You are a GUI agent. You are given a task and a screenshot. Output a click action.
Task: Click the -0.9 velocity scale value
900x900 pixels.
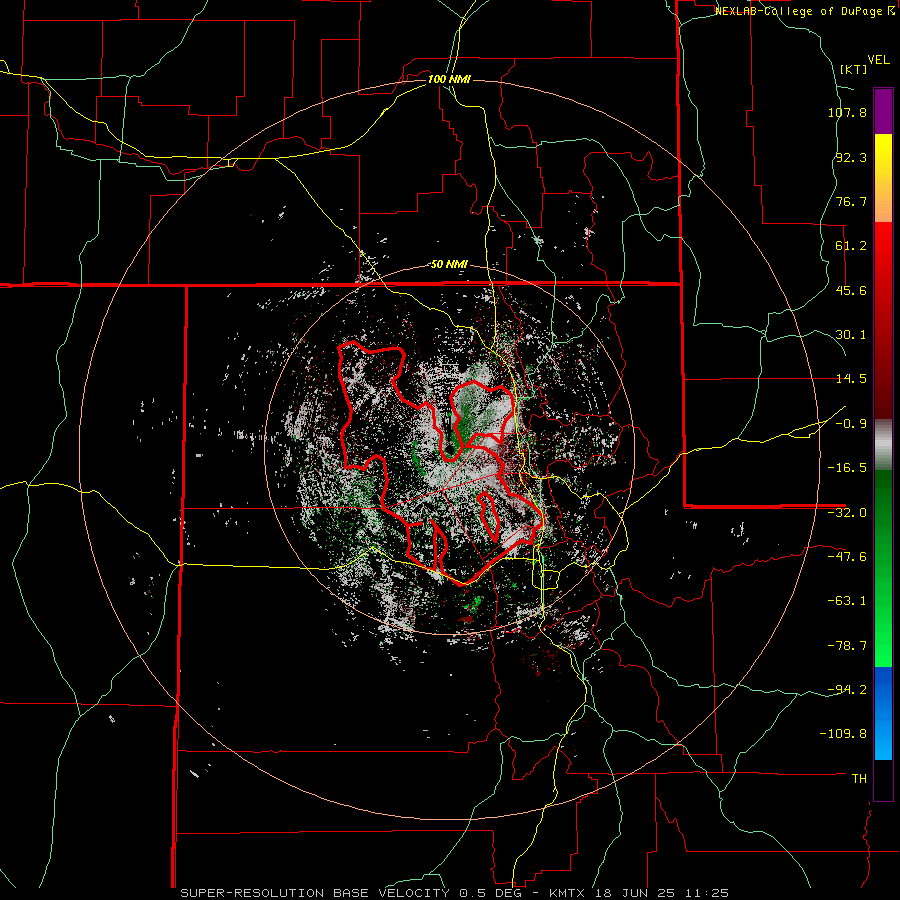click(851, 424)
